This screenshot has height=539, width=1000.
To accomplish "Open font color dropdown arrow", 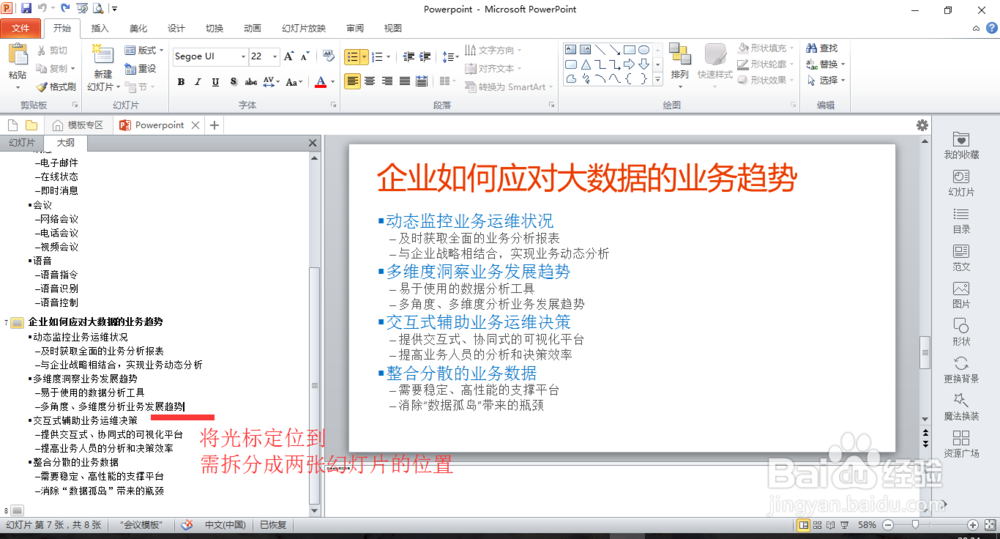I will (x=332, y=82).
